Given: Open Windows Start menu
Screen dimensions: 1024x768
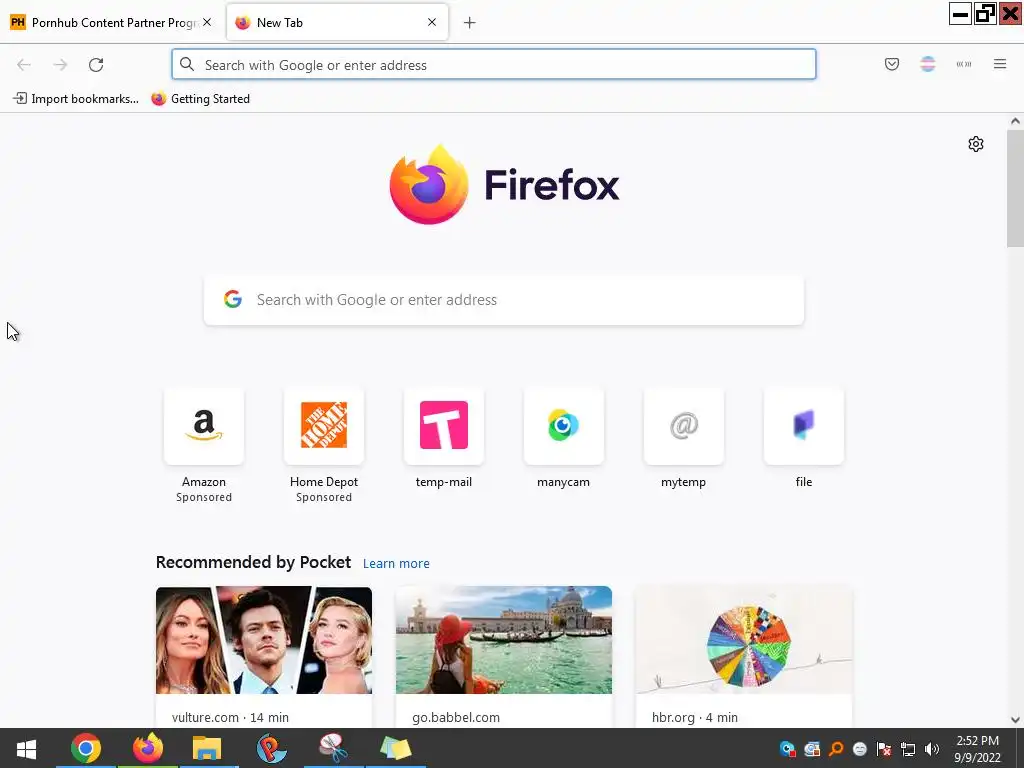Looking at the screenshot, I should 26,748.
